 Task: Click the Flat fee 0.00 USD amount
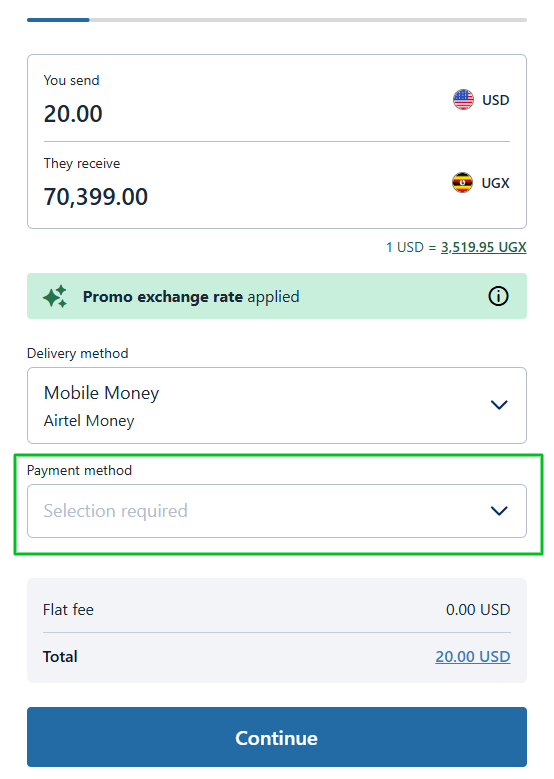[x=478, y=610]
